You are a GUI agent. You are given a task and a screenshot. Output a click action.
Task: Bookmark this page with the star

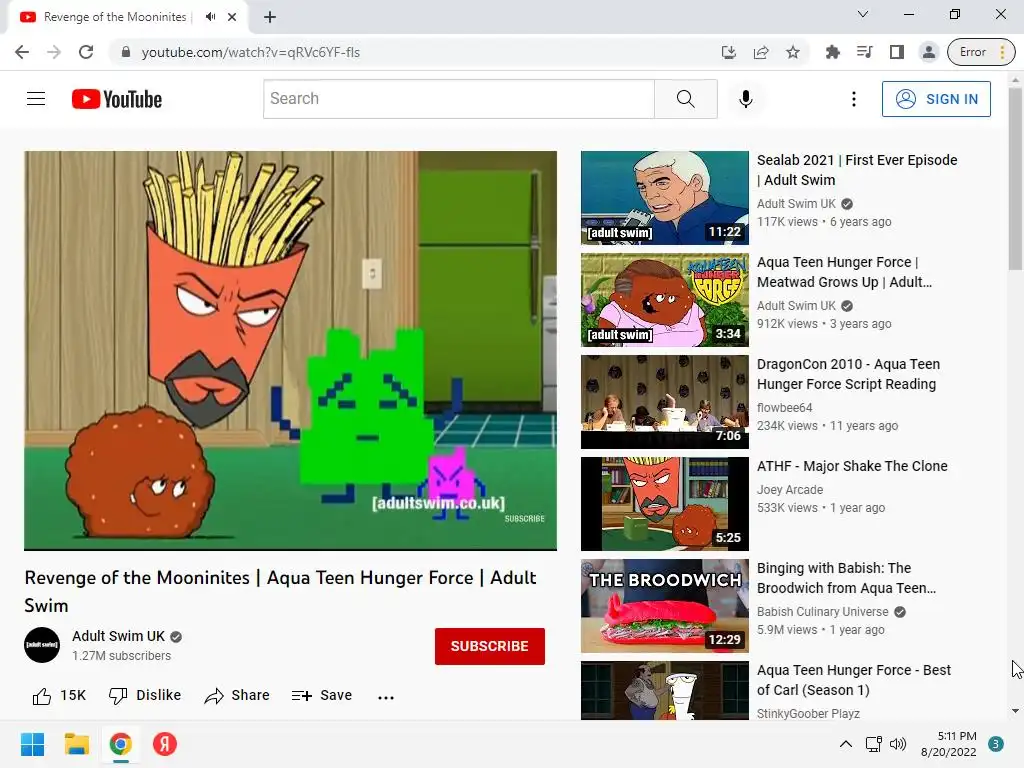[x=793, y=52]
